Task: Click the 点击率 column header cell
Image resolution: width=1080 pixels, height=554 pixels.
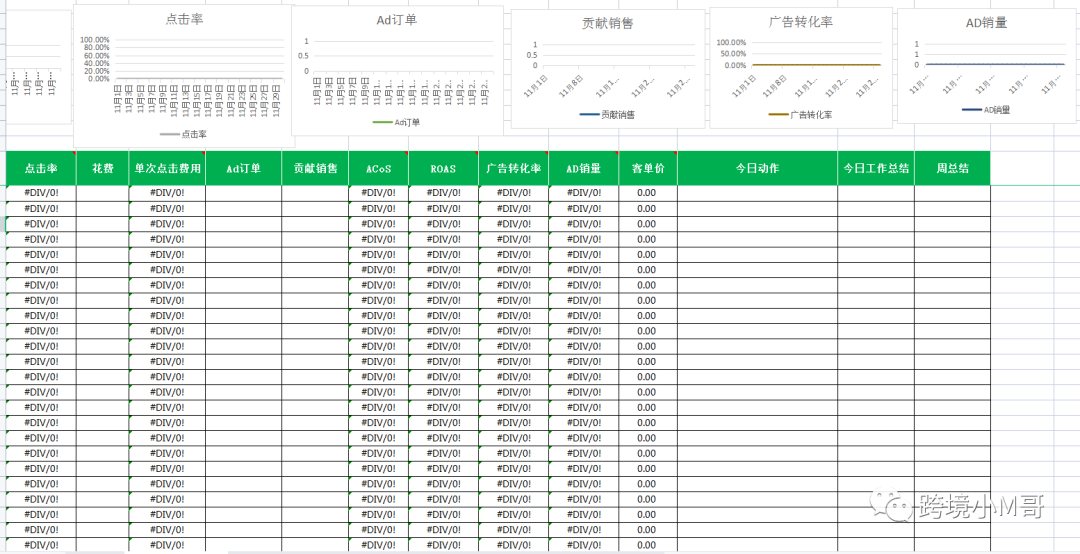Action: (x=41, y=169)
